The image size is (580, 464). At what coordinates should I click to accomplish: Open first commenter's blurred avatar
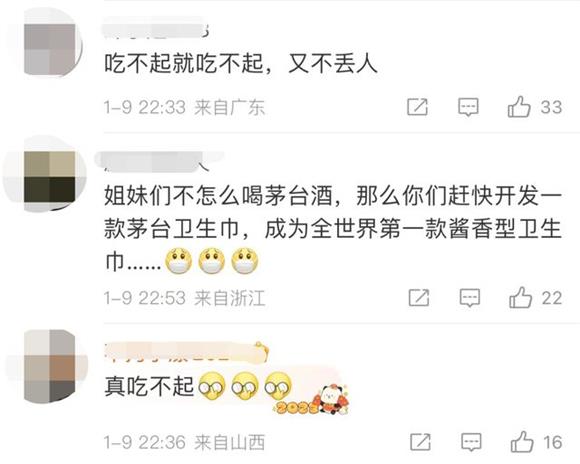tap(50, 43)
